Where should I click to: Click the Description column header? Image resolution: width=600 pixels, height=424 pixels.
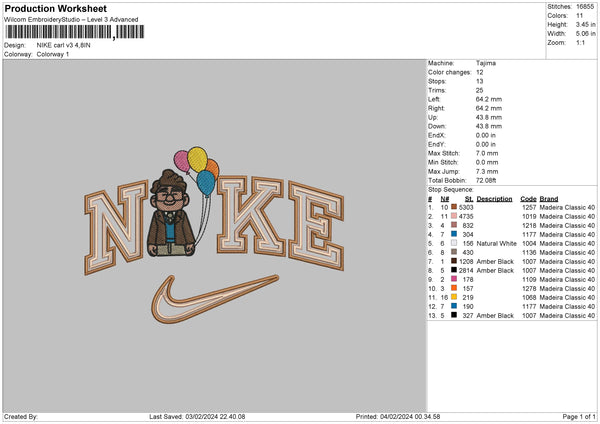(494, 199)
